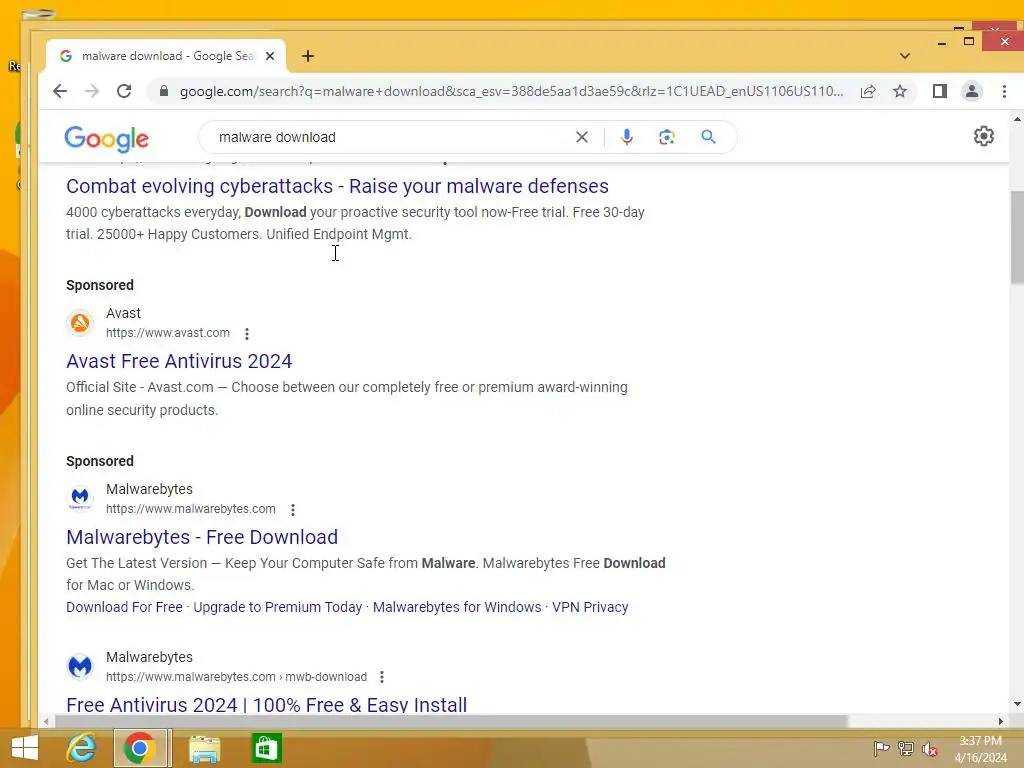1024x768 pixels.
Task: Go back to previous page in Chrome
Action: (59, 91)
